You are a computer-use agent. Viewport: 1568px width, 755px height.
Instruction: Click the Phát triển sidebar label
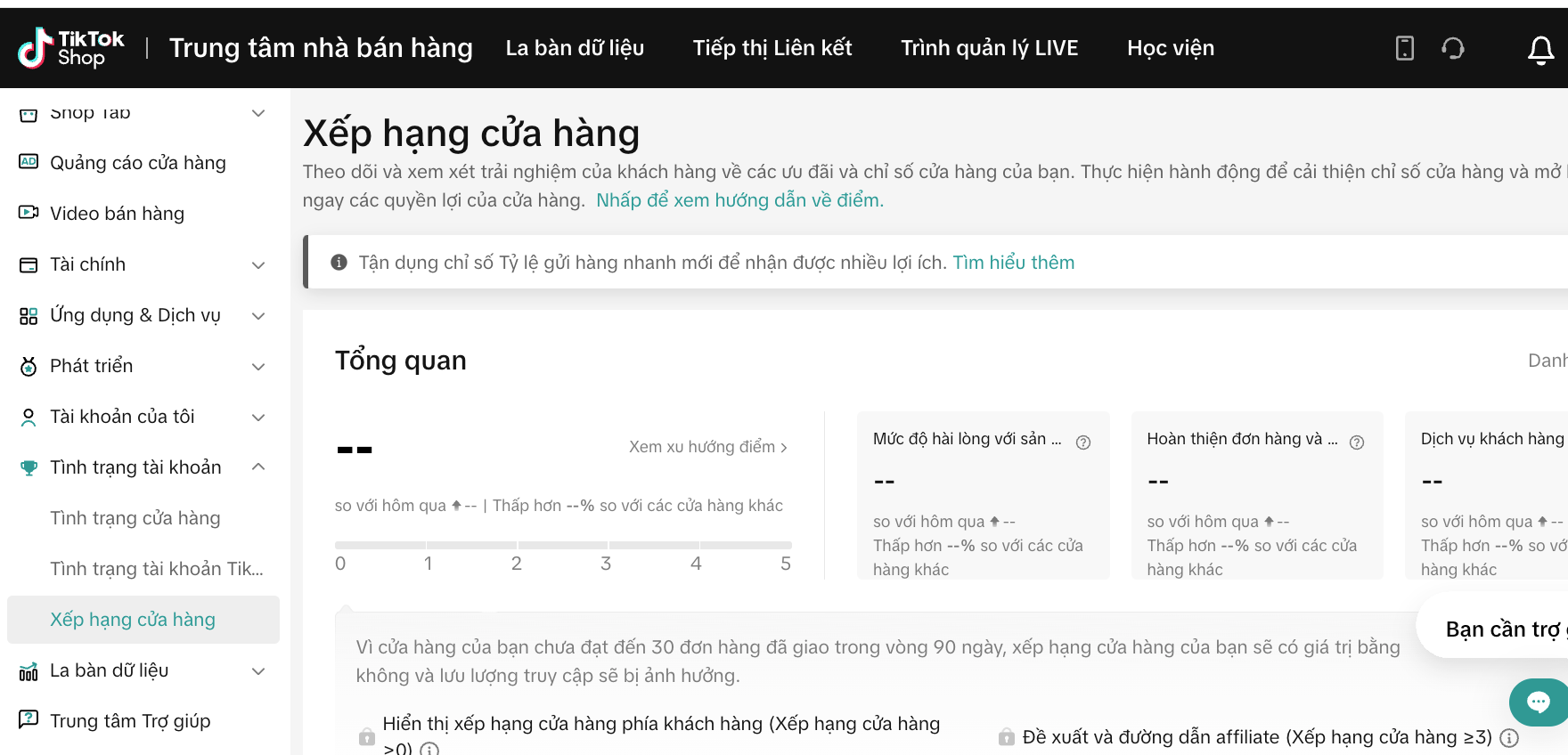pos(91,366)
